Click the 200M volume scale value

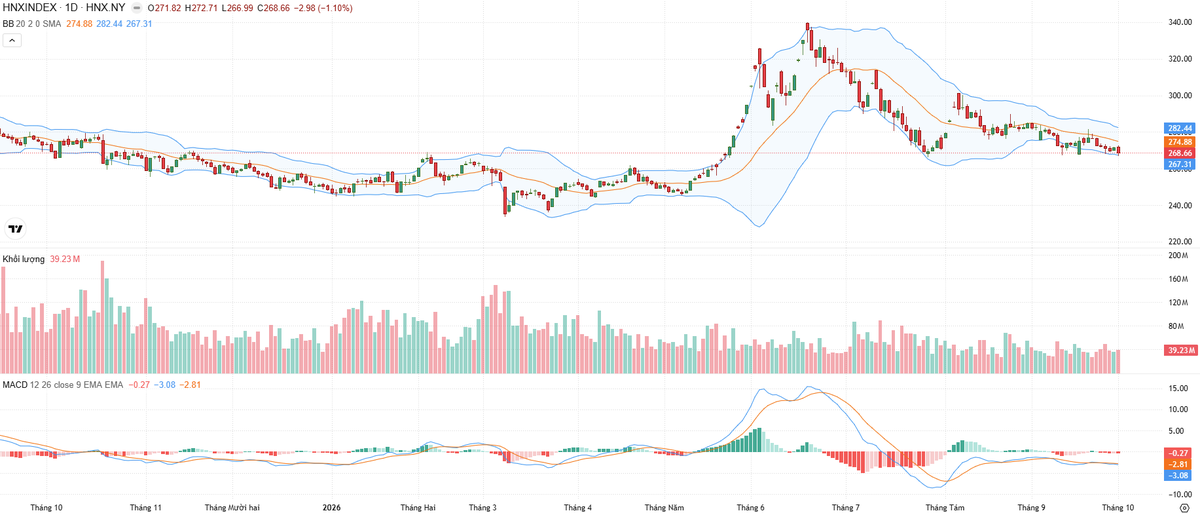click(1178, 255)
